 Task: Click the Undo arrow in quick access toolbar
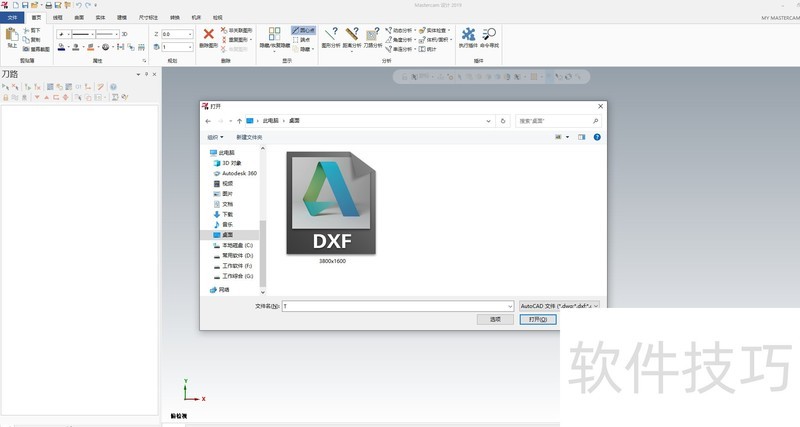[79, 5]
